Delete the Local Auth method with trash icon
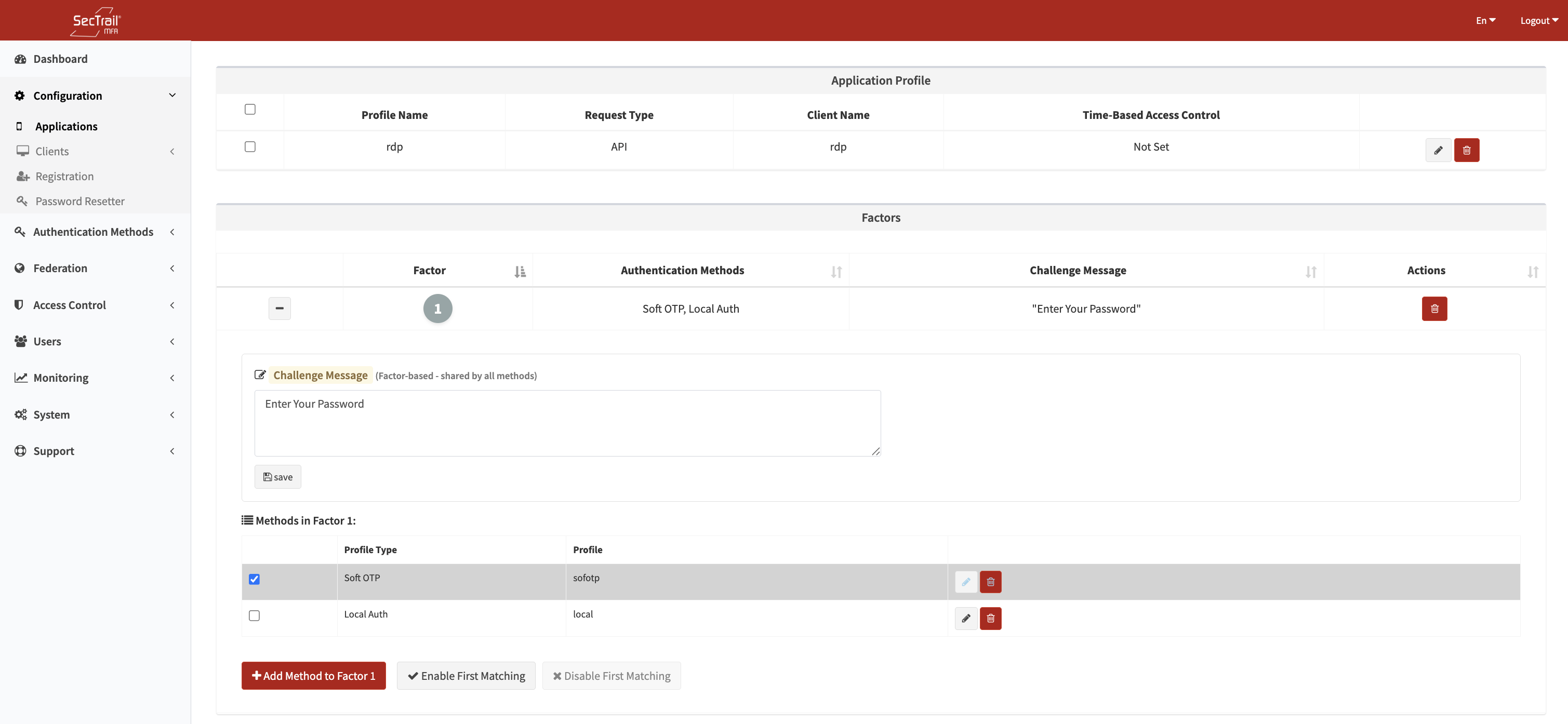1568x724 pixels. [990, 618]
